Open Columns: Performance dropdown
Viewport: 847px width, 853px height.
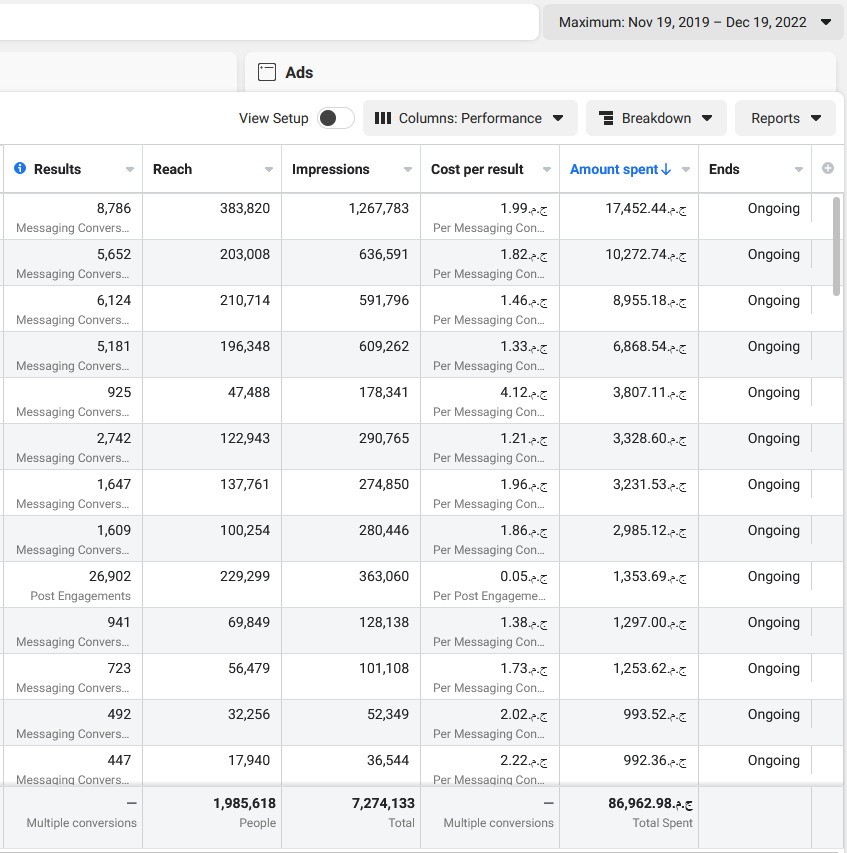(470, 118)
